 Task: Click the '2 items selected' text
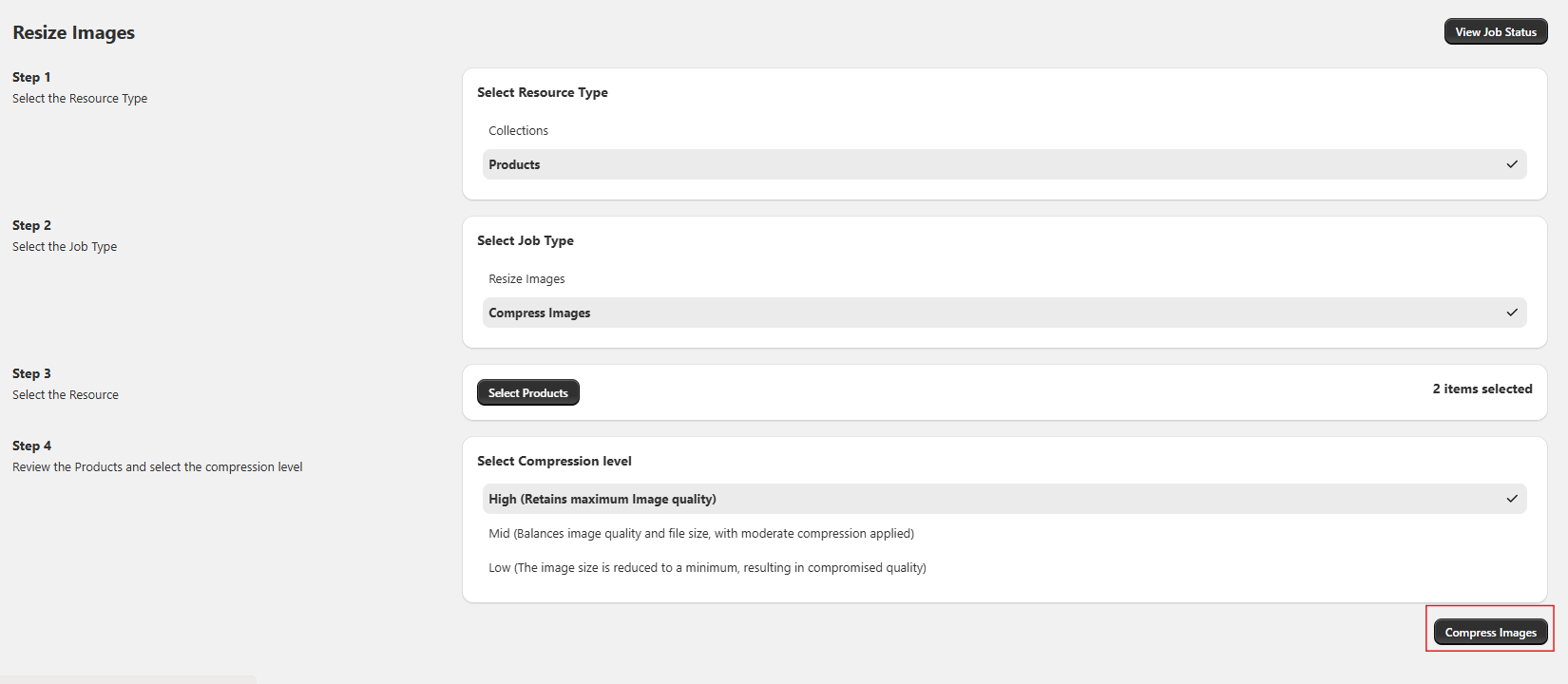coord(1482,389)
